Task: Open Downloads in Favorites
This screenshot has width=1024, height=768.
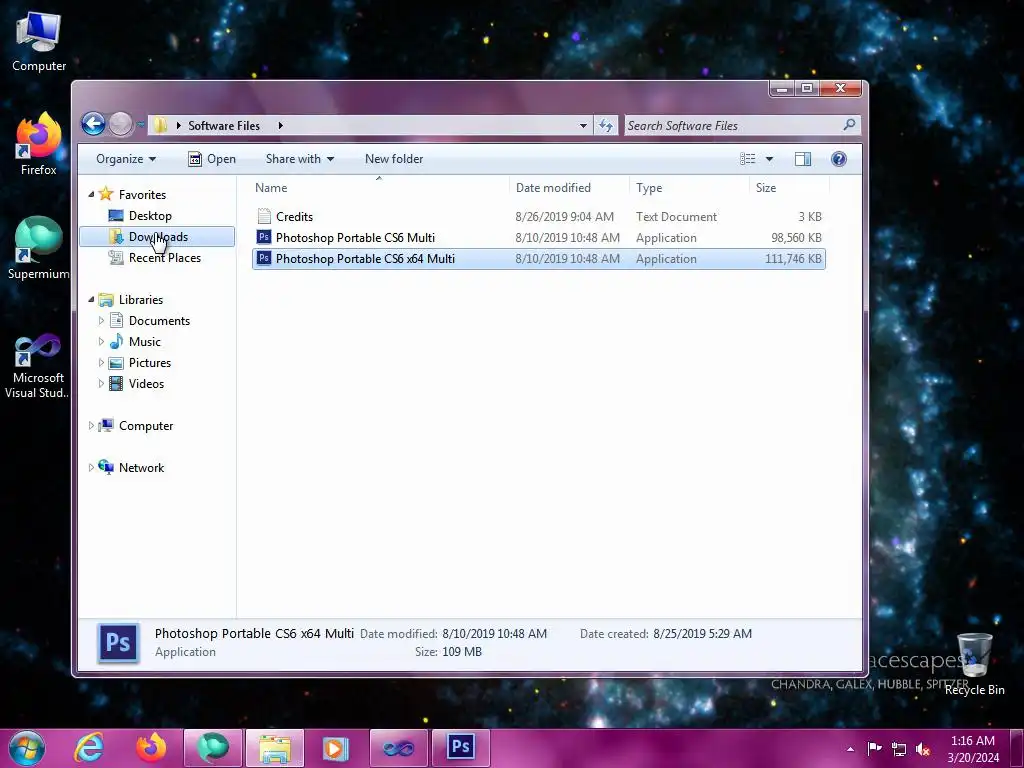Action: 157,236
